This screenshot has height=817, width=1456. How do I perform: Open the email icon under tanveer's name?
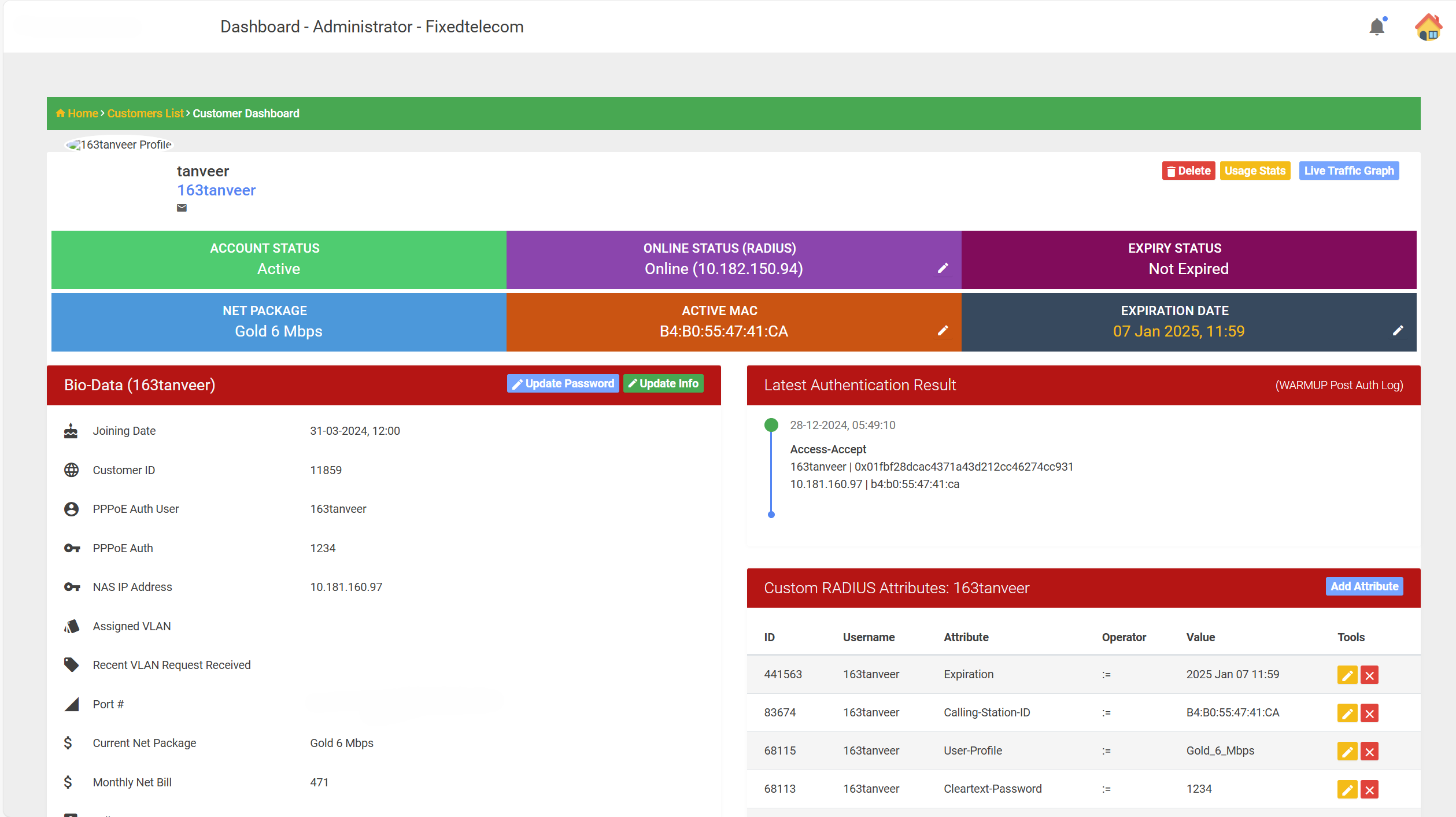coord(181,208)
